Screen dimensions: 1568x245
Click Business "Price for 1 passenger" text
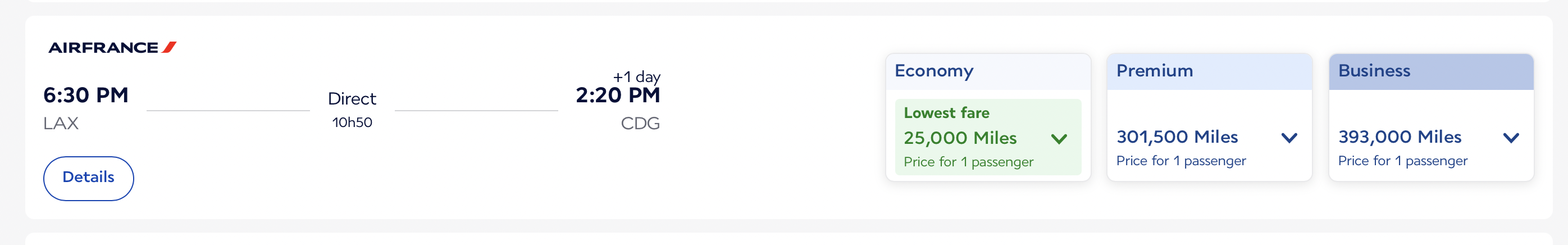1402,161
